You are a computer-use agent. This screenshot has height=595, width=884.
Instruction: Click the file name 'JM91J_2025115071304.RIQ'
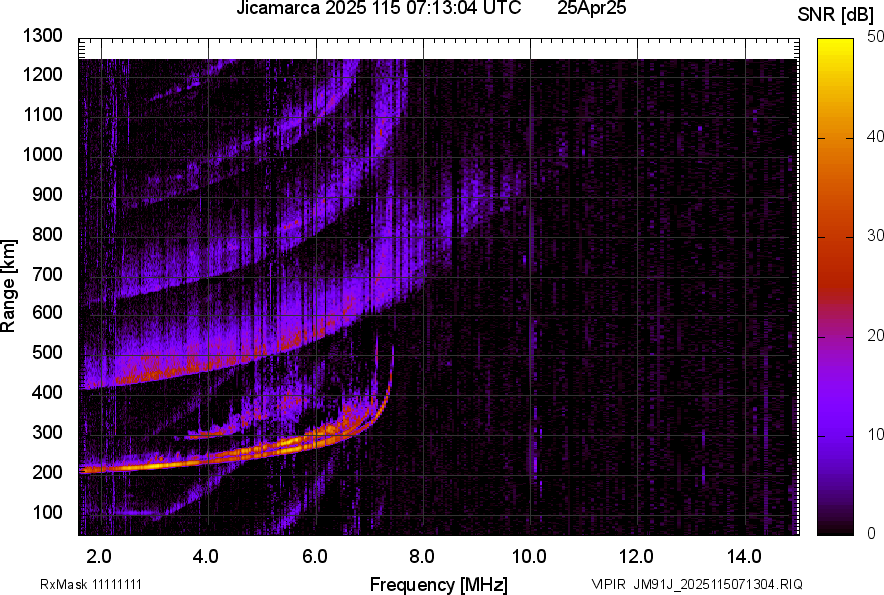tap(718, 584)
